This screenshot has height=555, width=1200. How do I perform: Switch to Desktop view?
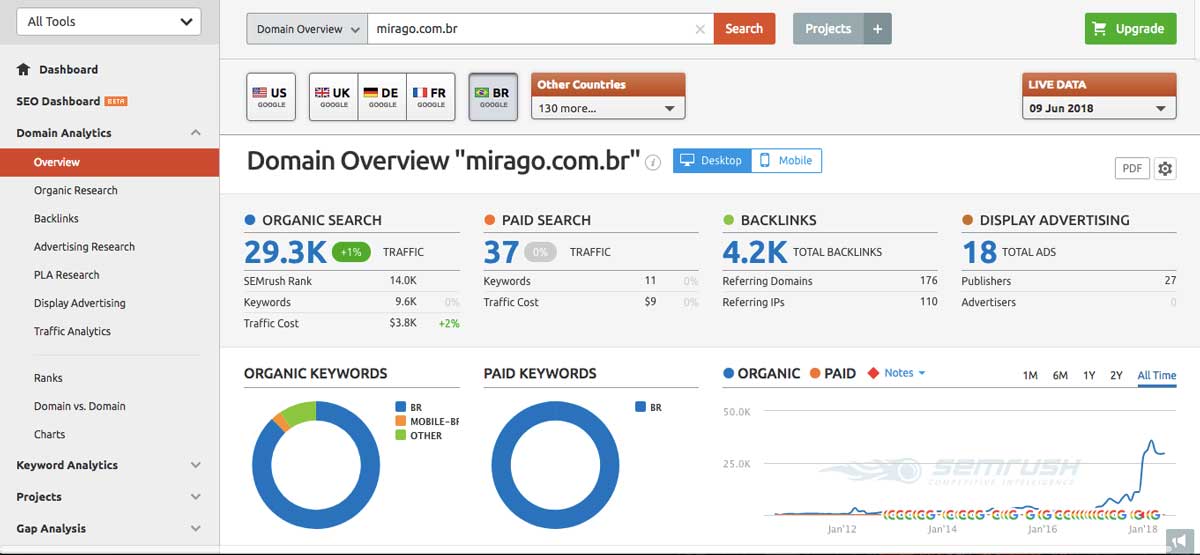712,160
